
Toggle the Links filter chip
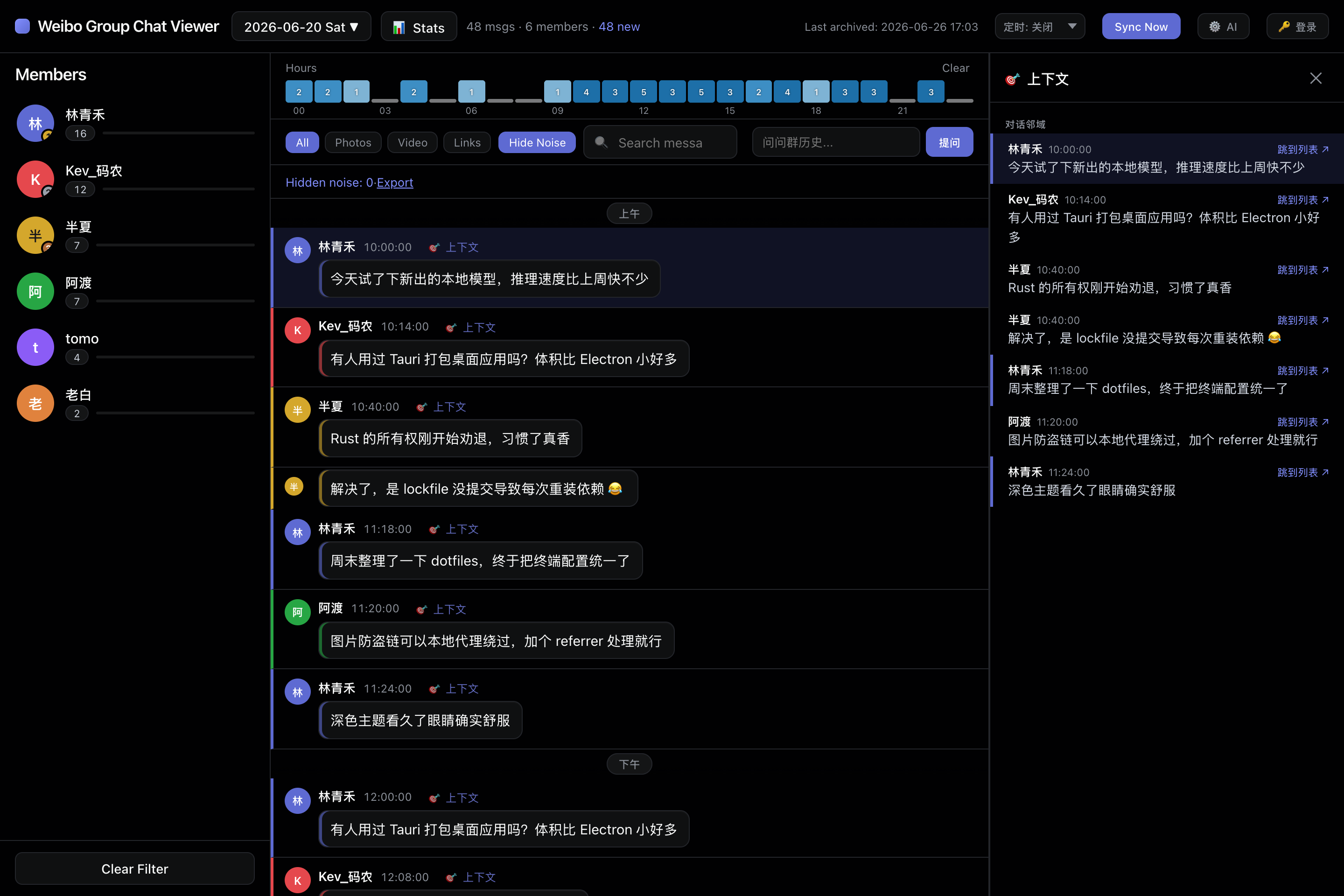coord(467,142)
